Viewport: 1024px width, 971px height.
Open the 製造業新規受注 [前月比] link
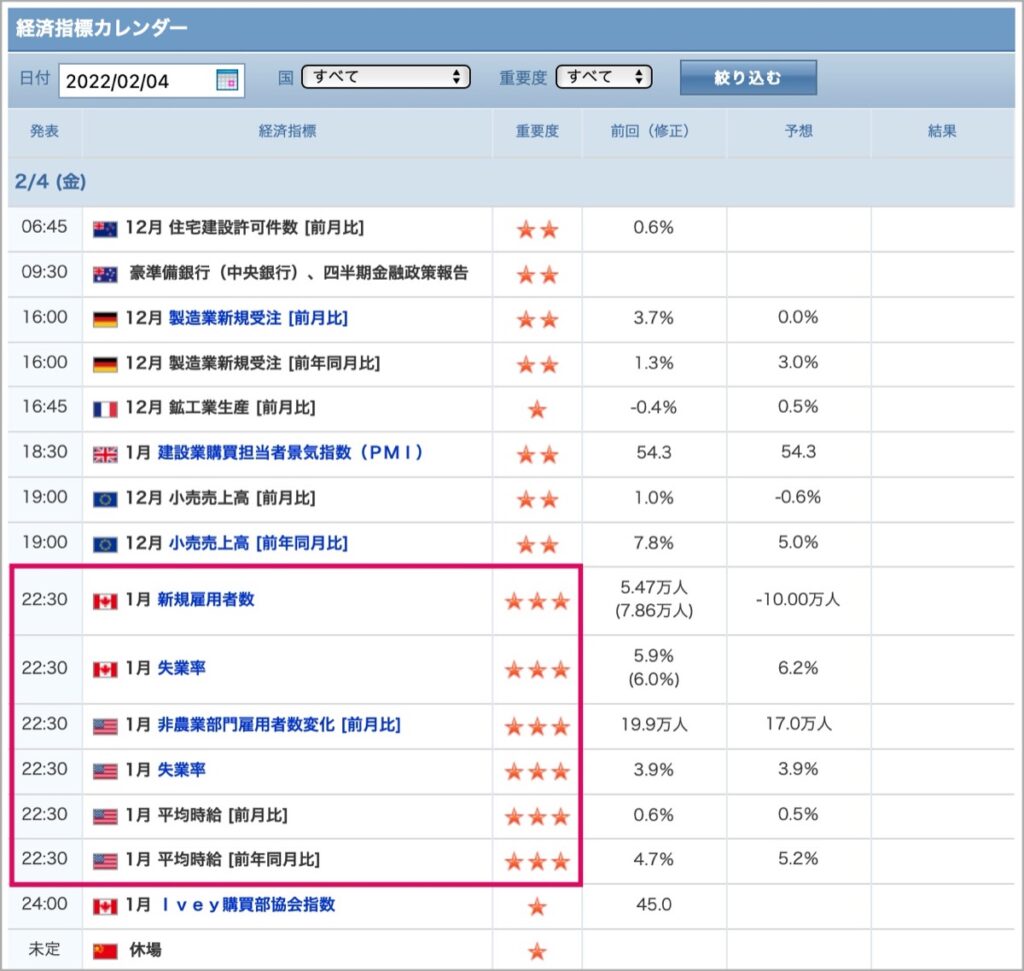coord(258,318)
